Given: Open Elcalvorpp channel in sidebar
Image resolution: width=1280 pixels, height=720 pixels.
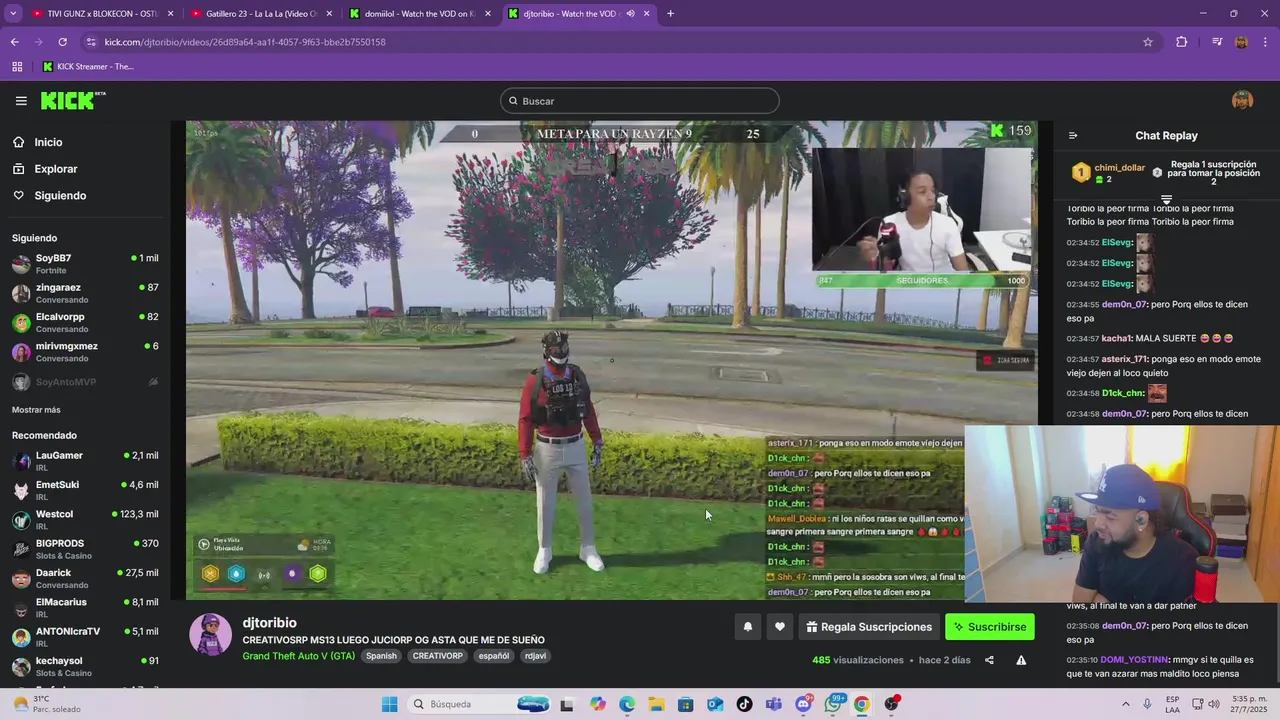Looking at the screenshot, I should (85, 322).
